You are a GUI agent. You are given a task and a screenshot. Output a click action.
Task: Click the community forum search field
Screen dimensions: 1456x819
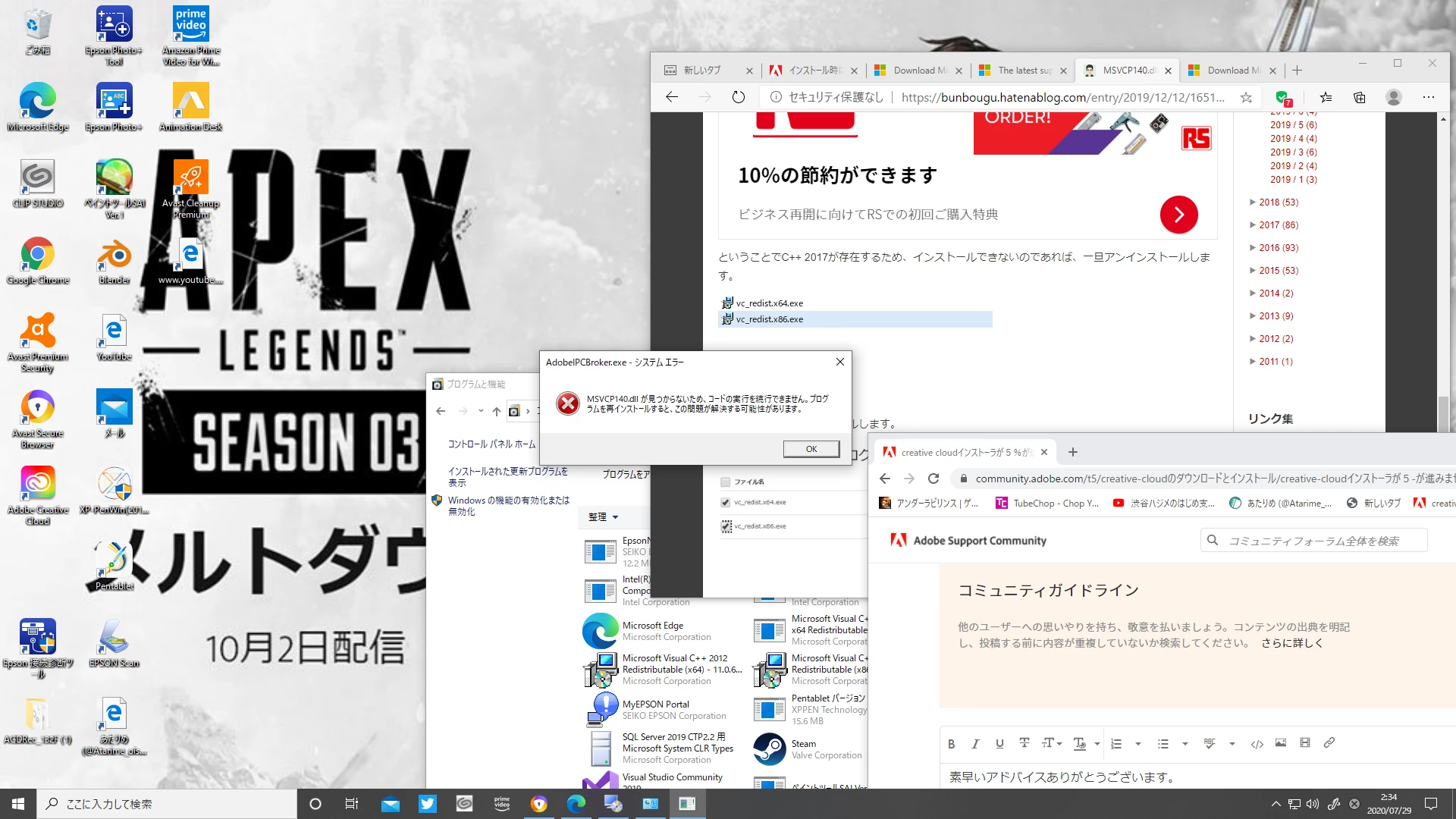[1314, 541]
